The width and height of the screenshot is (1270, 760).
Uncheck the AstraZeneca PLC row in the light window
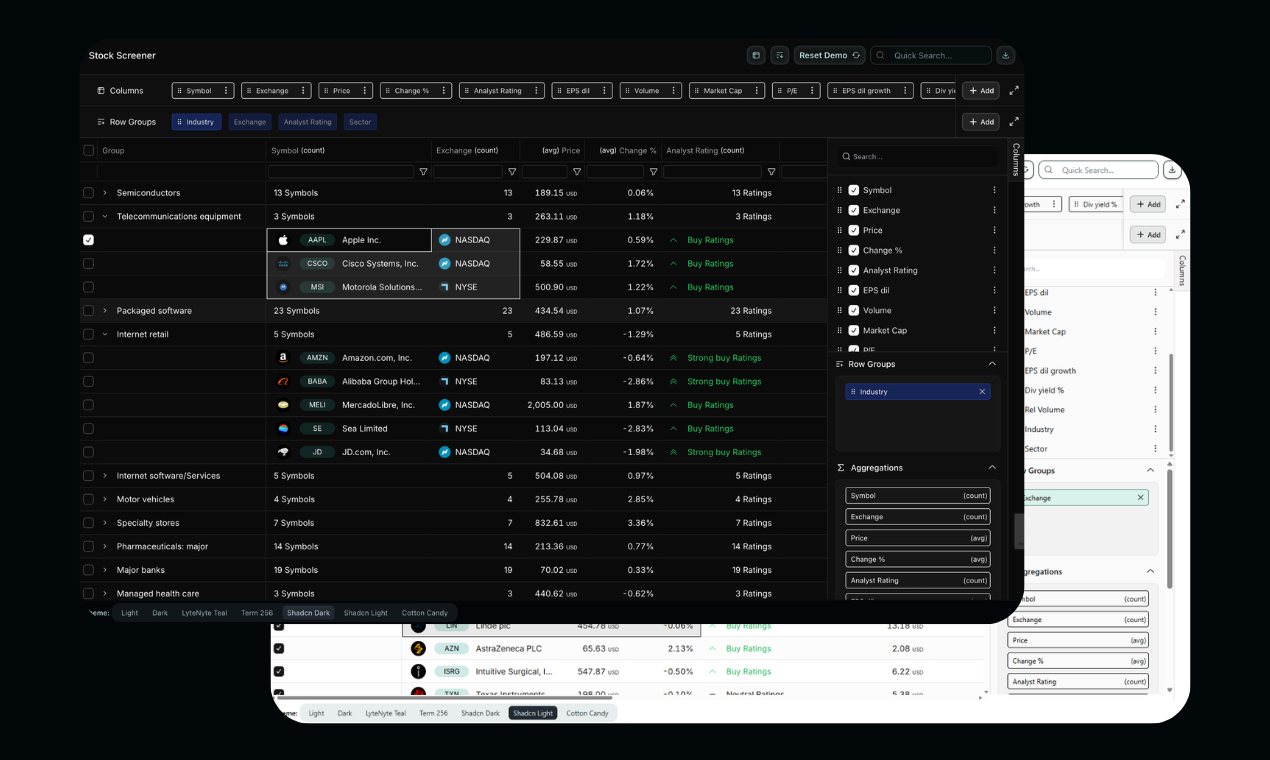pyautogui.click(x=279, y=648)
